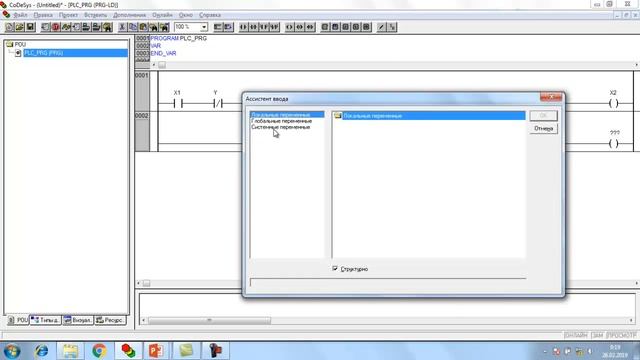640x360 pixels.
Task: Switch to the Ресурс. tab
Action: [110, 320]
